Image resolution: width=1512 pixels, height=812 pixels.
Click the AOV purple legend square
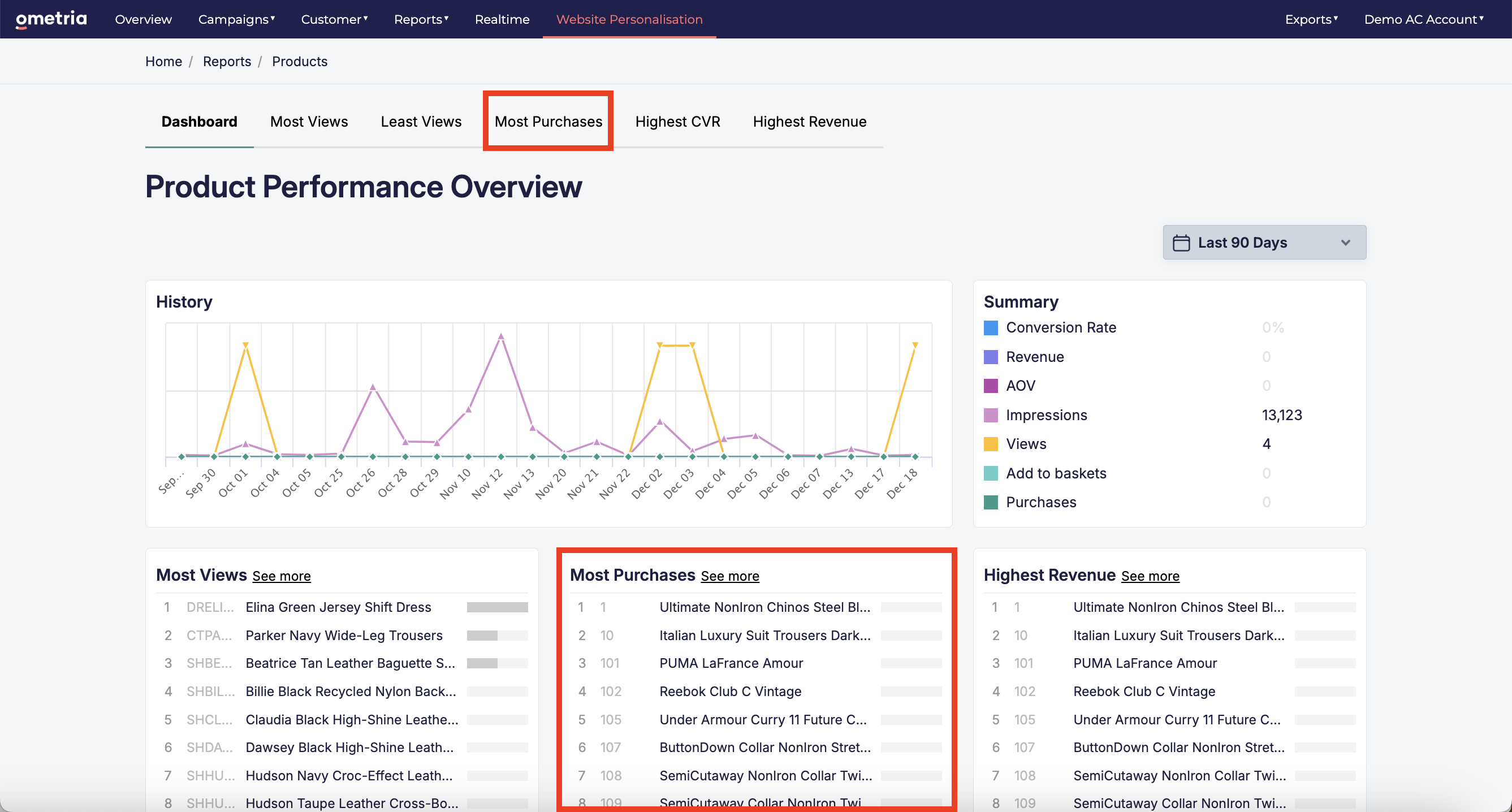pos(991,386)
